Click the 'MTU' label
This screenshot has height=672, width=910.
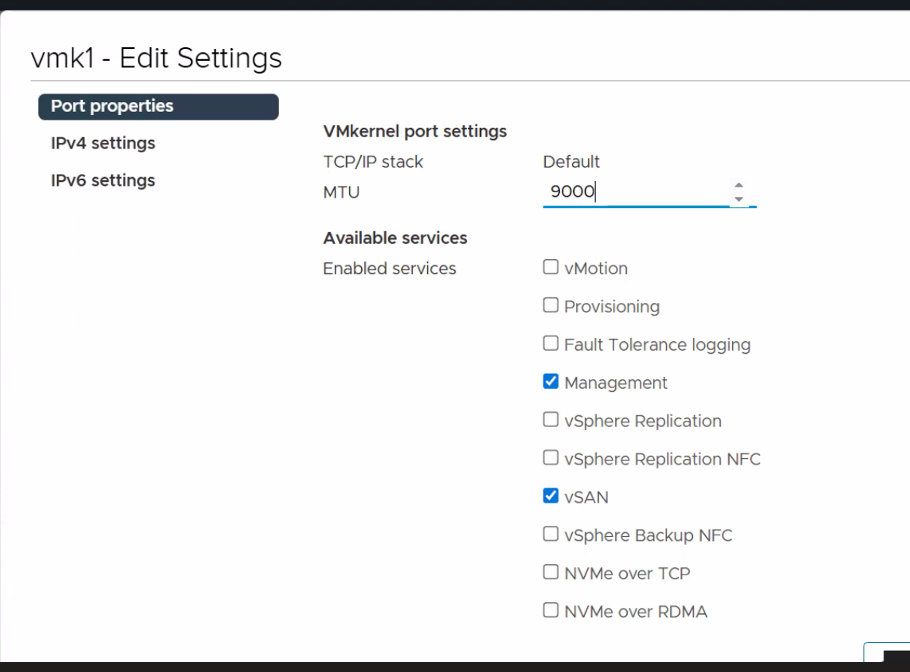[341, 192]
